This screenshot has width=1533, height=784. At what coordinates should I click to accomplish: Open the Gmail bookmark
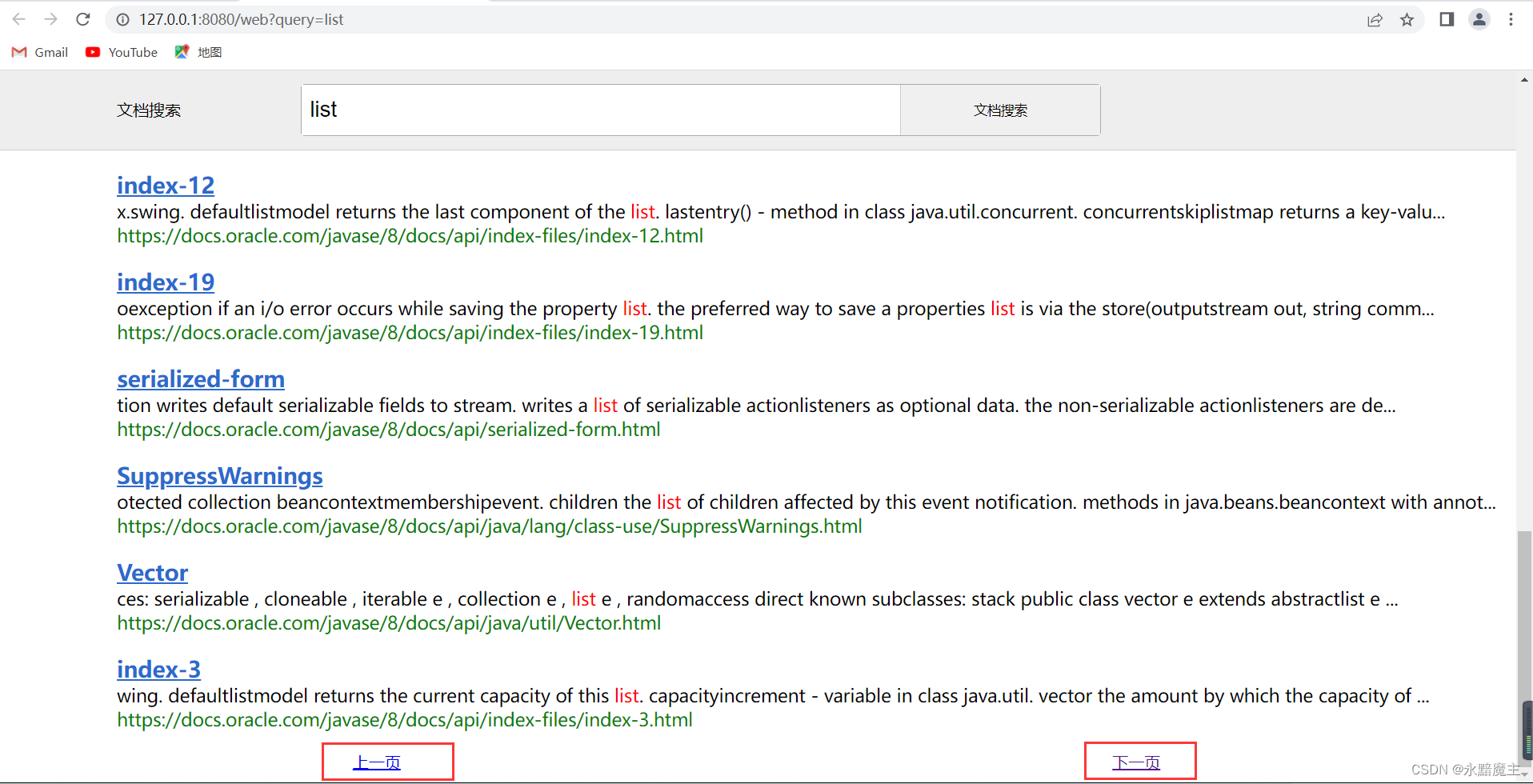[x=40, y=52]
